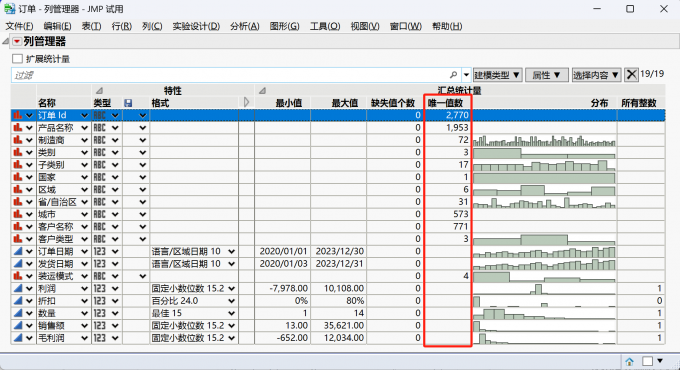This screenshot has width=680, height=370.
Task: Click the nominal icon beside 装运模式
Action: pos(17,276)
